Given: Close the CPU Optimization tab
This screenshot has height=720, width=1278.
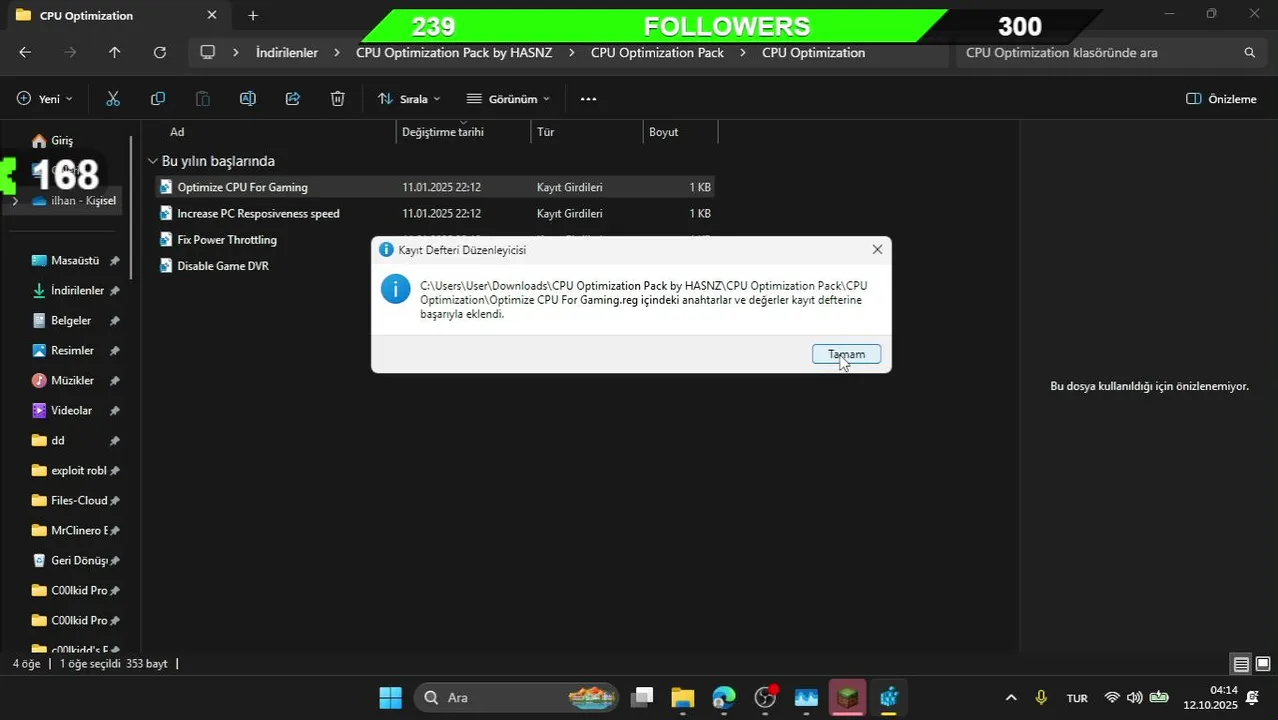Looking at the screenshot, I should coord(211,15).
